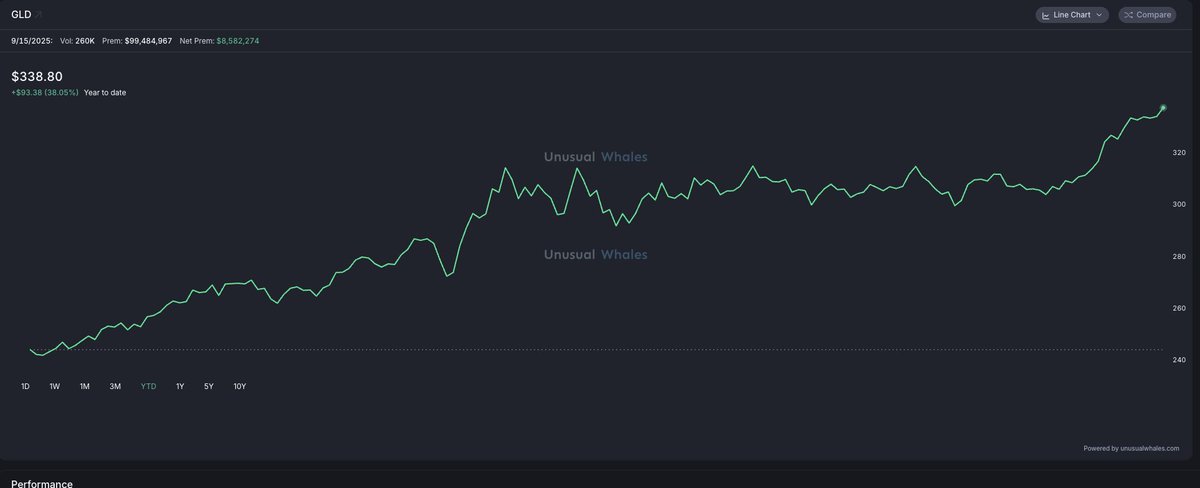Screen dimensions: 1200x488
Task: Click the green endpoint dot on the price line
Action: click(x=1163, y=108)
